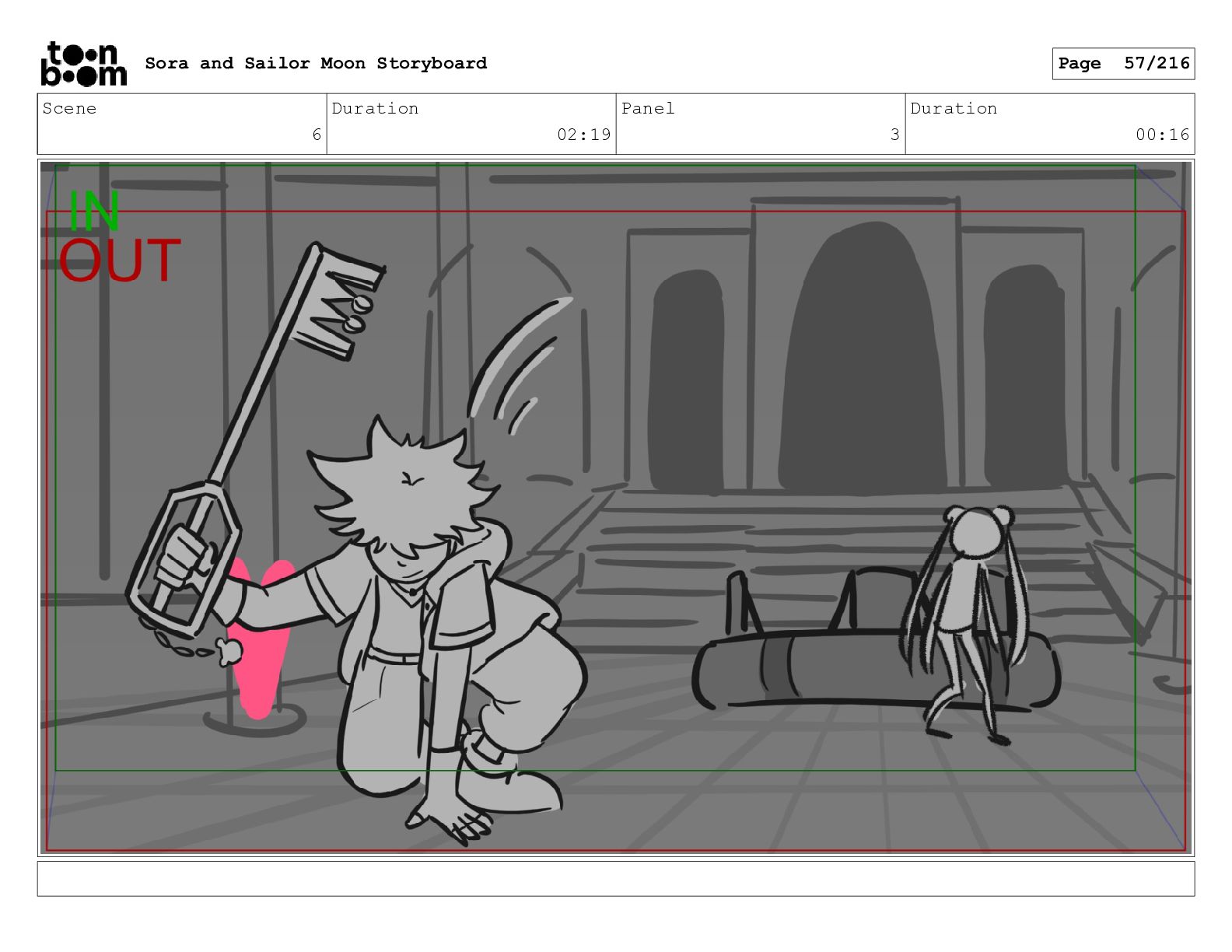The image size is (1232, 952).
Task: Select the panel duration value '00:16'
Action: coord(1162,135)
